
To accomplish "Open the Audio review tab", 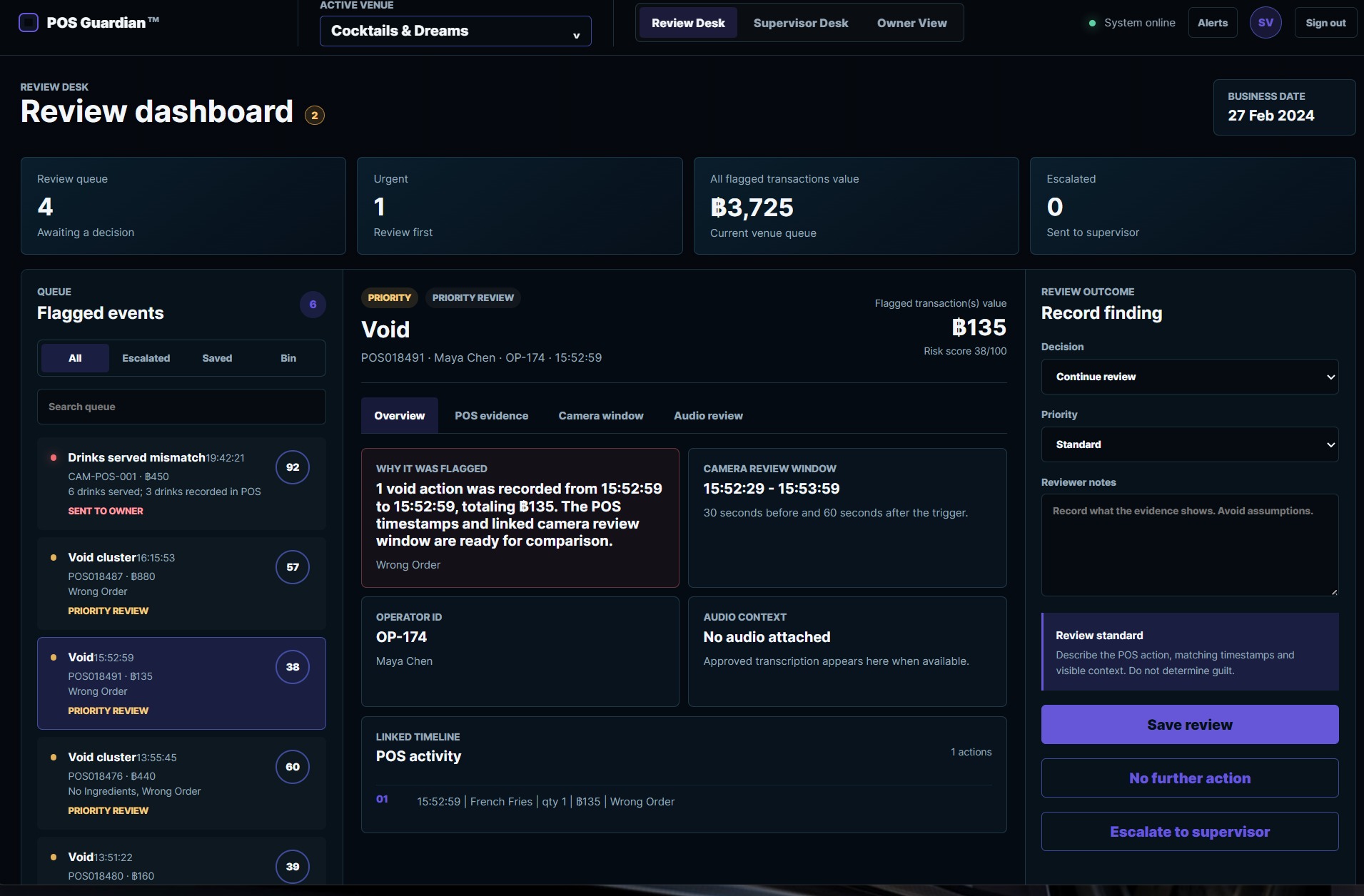I will point(708,416).
